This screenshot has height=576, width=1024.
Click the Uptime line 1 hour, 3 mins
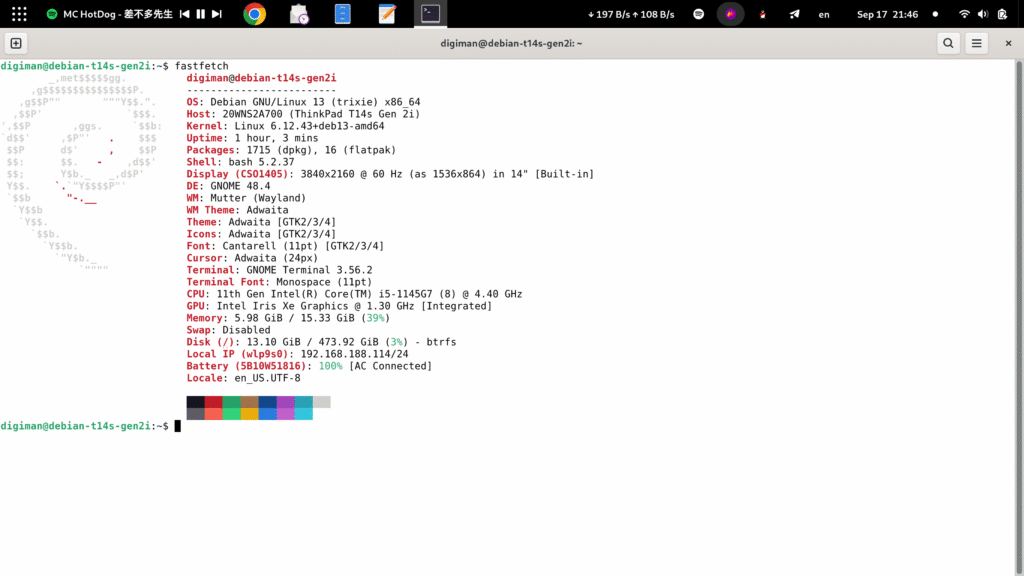coord(253,138)
